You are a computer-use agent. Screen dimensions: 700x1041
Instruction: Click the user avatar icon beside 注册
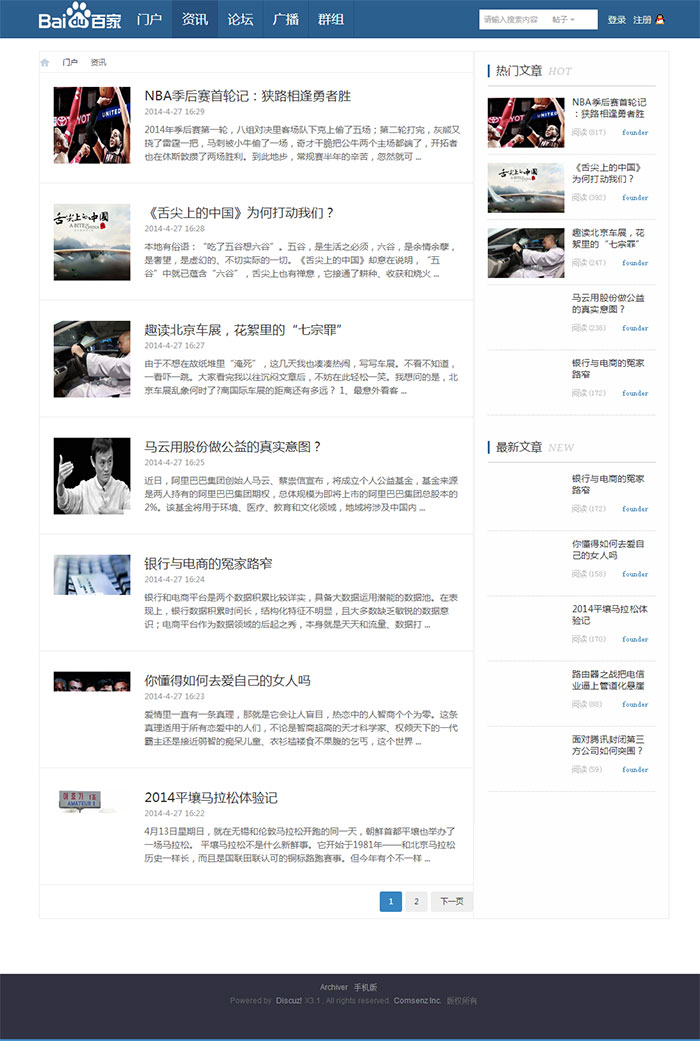660,20
